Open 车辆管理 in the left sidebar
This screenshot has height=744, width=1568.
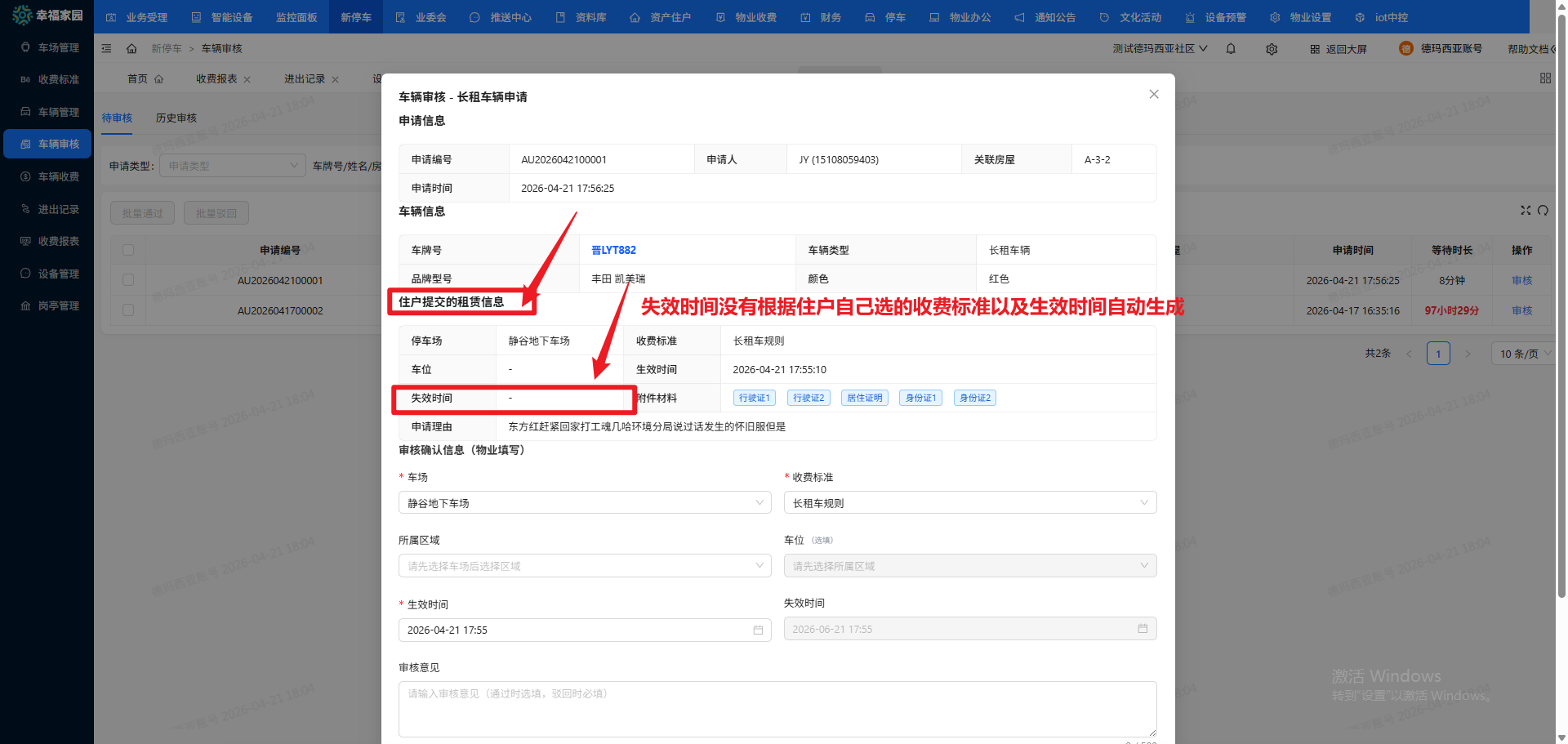[x=58, y=112]
